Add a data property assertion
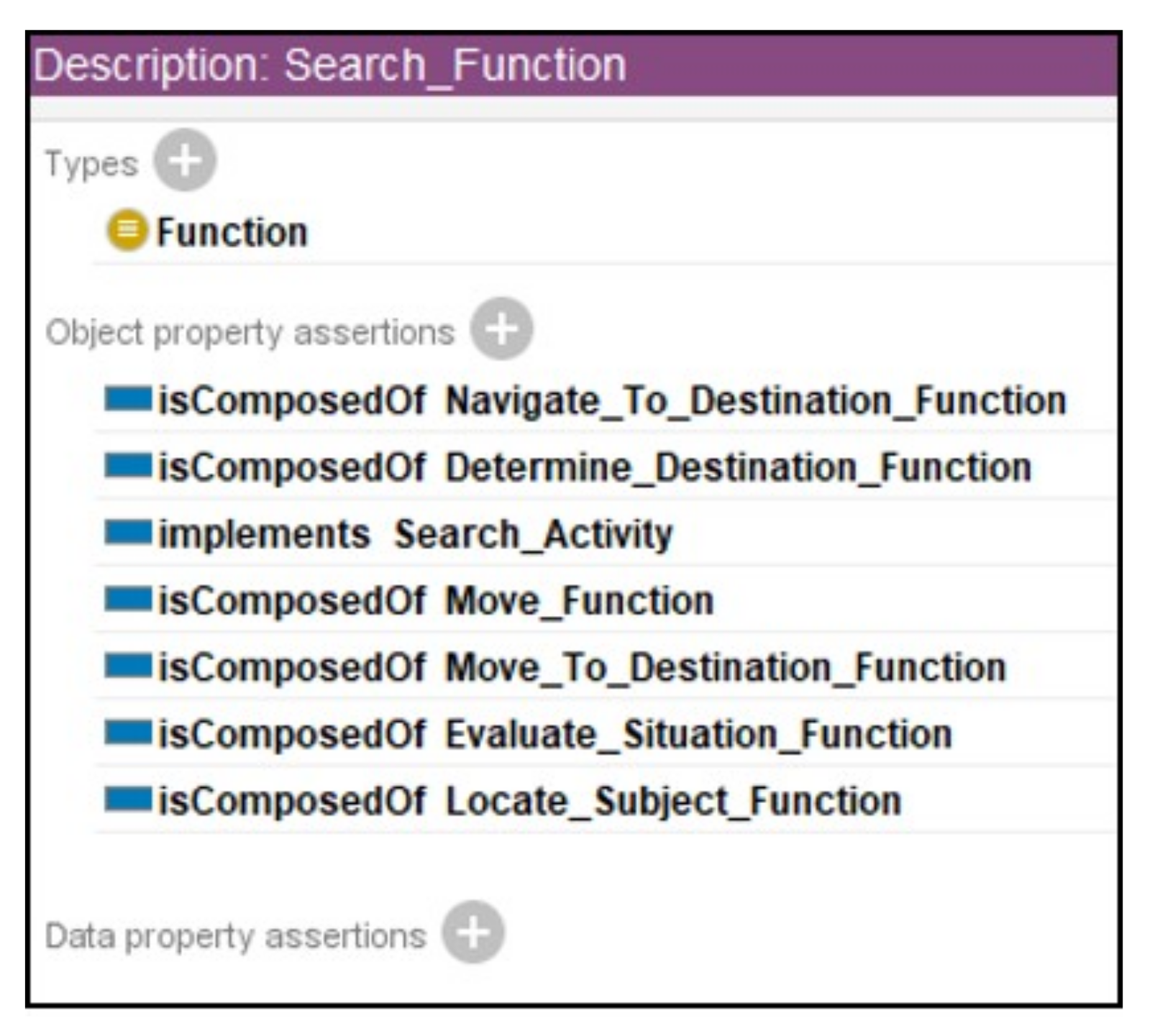Screen dimensions: 1155x1036 coord(472,932)
